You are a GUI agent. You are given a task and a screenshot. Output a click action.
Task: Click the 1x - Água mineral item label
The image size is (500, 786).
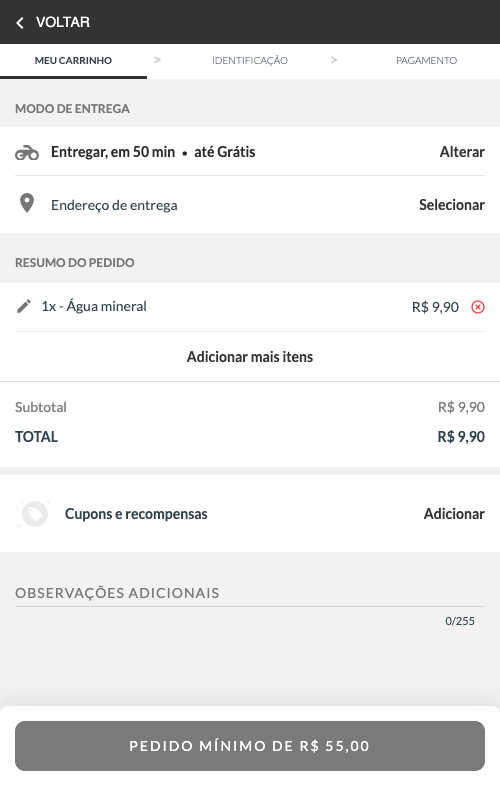[x=94, y=306]
